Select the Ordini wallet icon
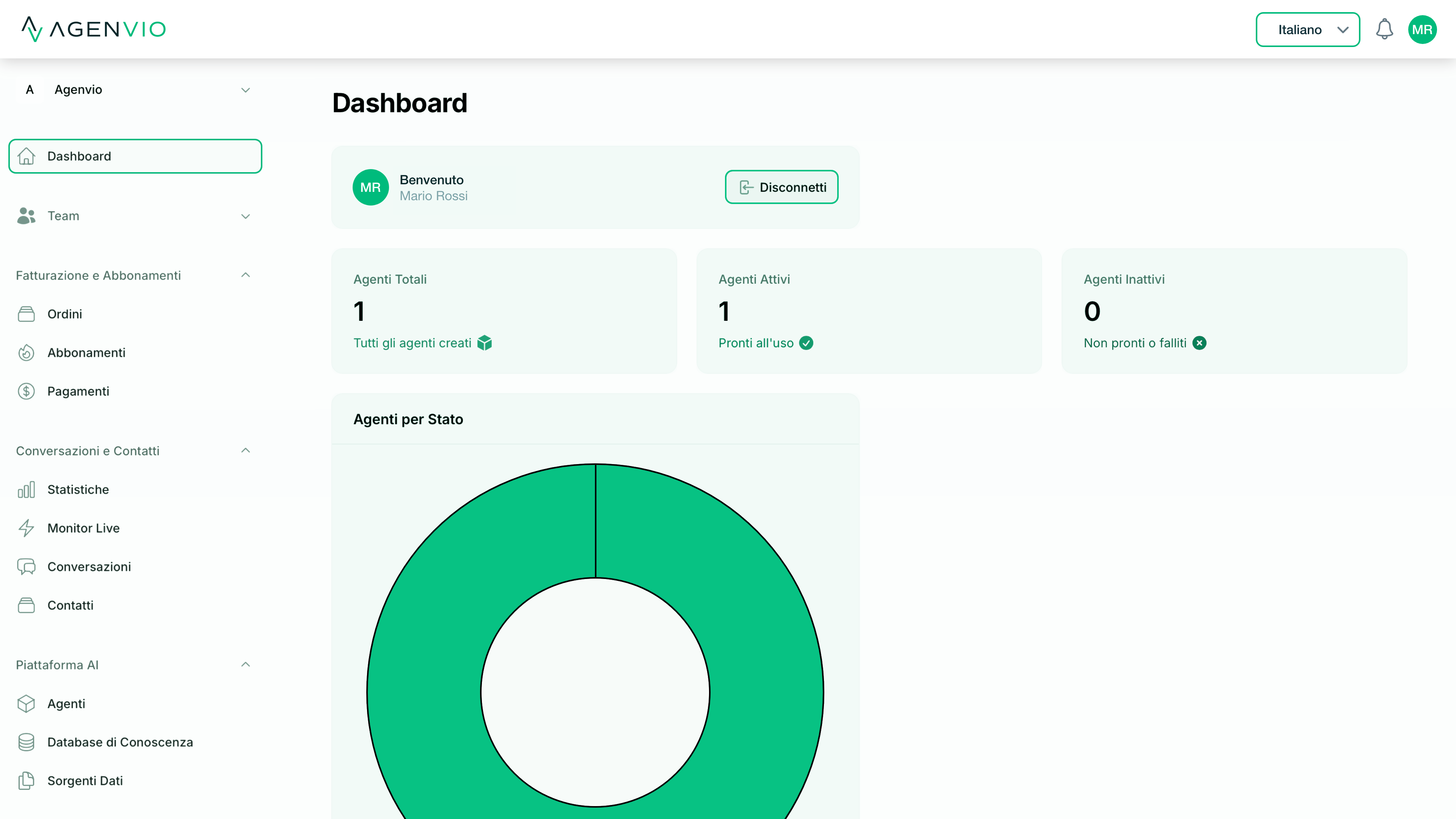1456x819 pixels. click(26, 314)
